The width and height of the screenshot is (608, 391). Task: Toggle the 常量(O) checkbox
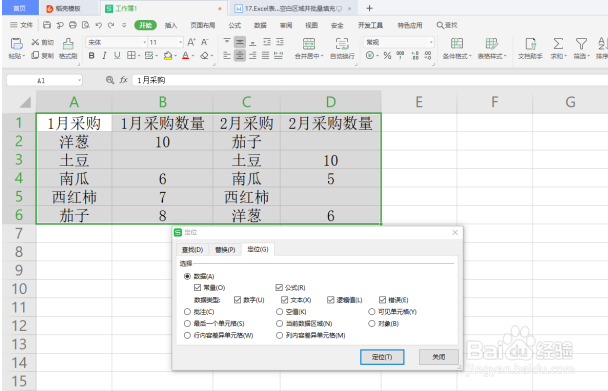point(197,287)
